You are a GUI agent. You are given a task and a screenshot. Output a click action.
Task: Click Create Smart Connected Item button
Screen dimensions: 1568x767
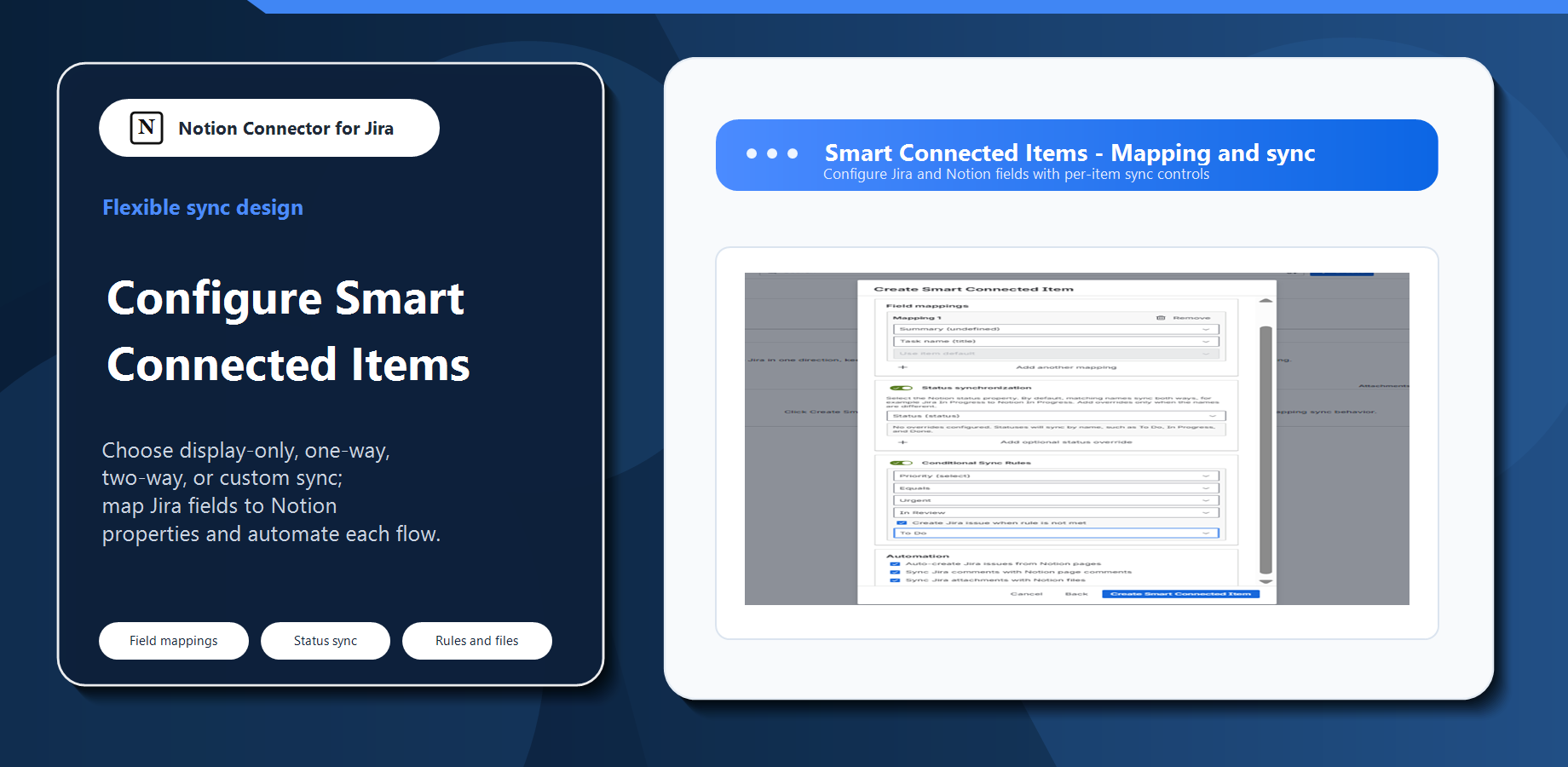tap(1180, 594)
